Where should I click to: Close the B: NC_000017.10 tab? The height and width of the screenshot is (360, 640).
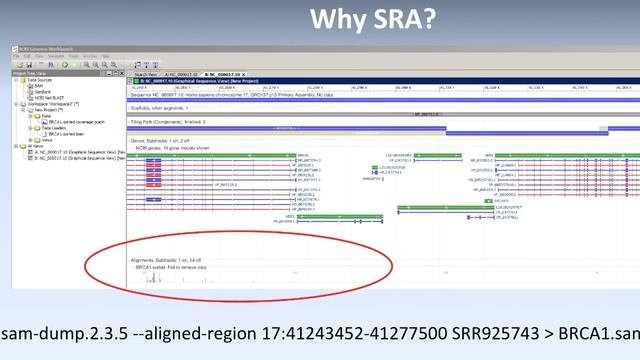[x=244, y=75]
